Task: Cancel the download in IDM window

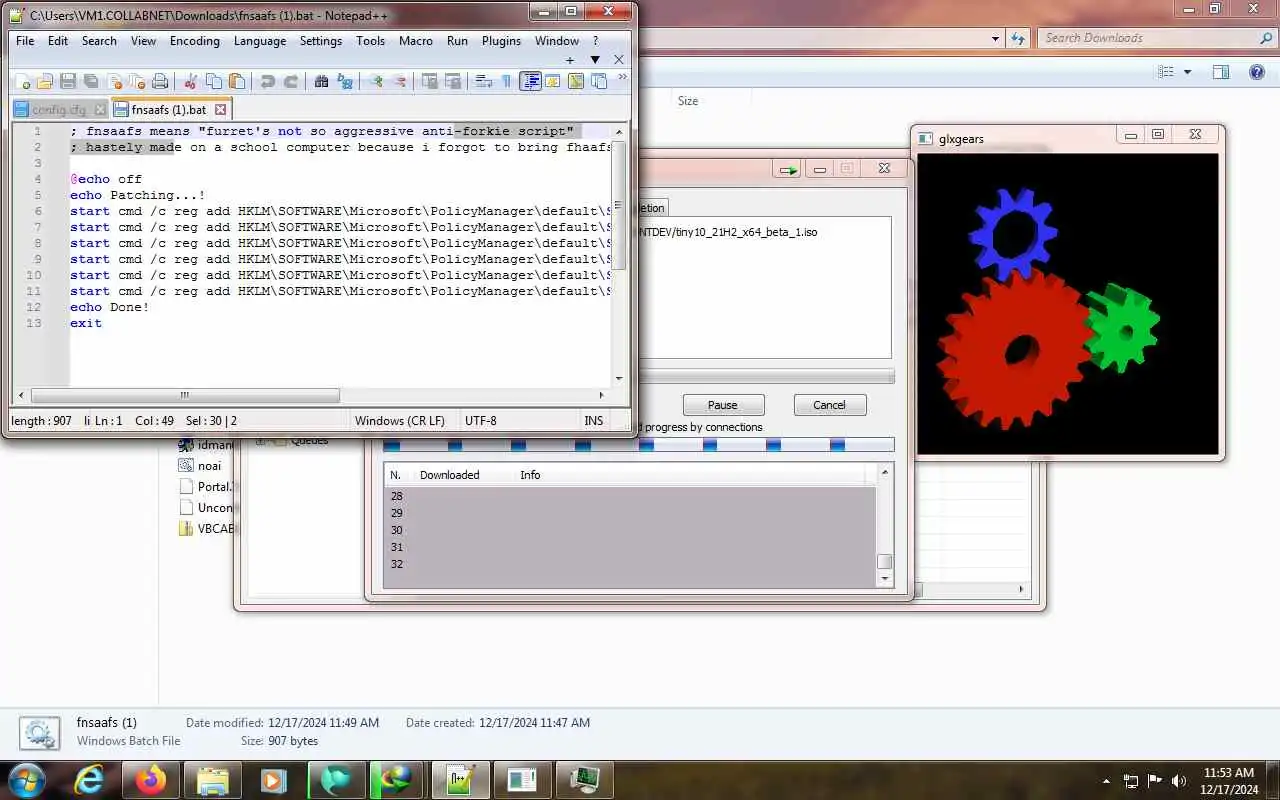Action: [x=829, y=405]
